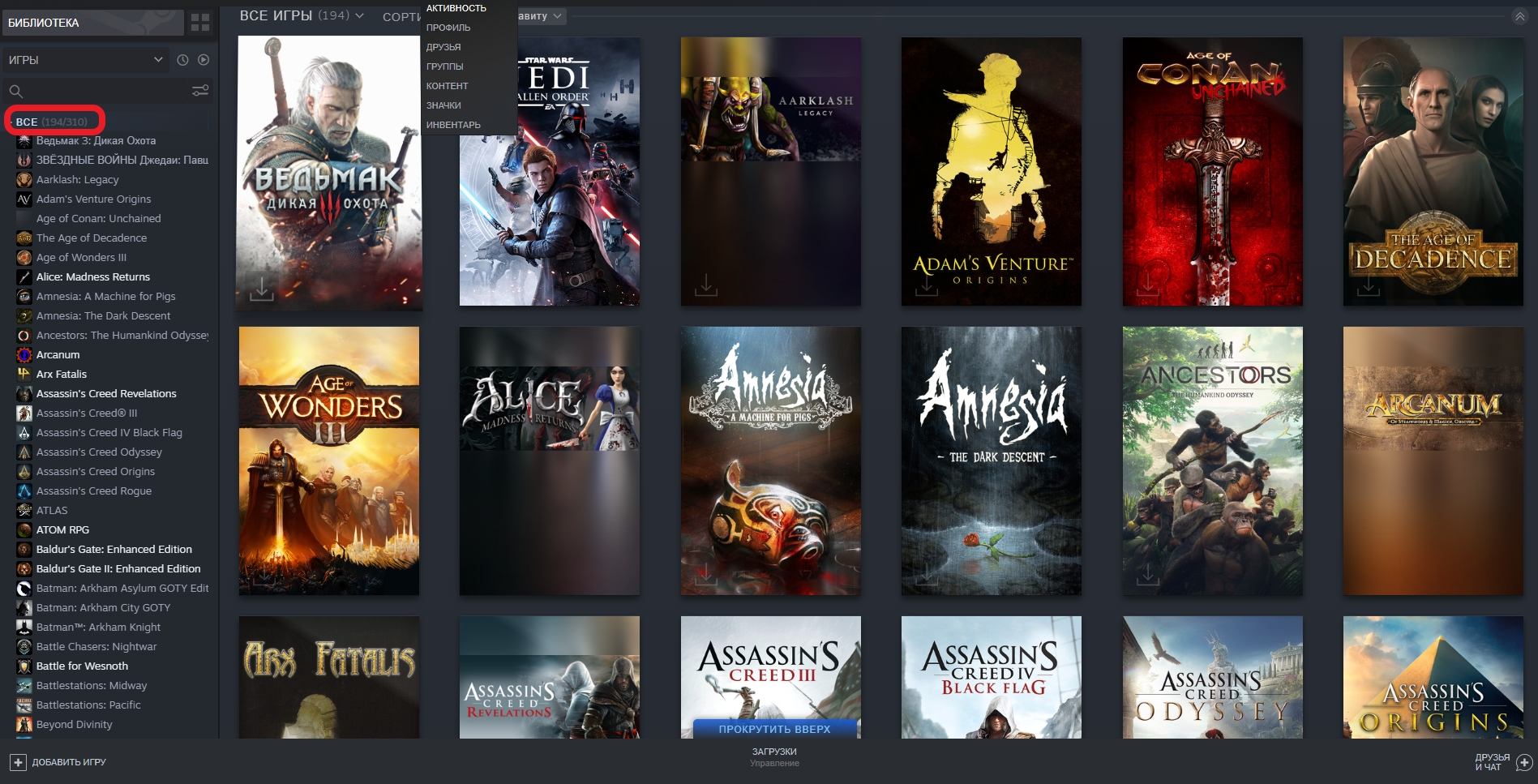The height and width of the screenshot is (784, 1538).
Task: Collapse section with top-right chevron
Action: click(1519, 17)
